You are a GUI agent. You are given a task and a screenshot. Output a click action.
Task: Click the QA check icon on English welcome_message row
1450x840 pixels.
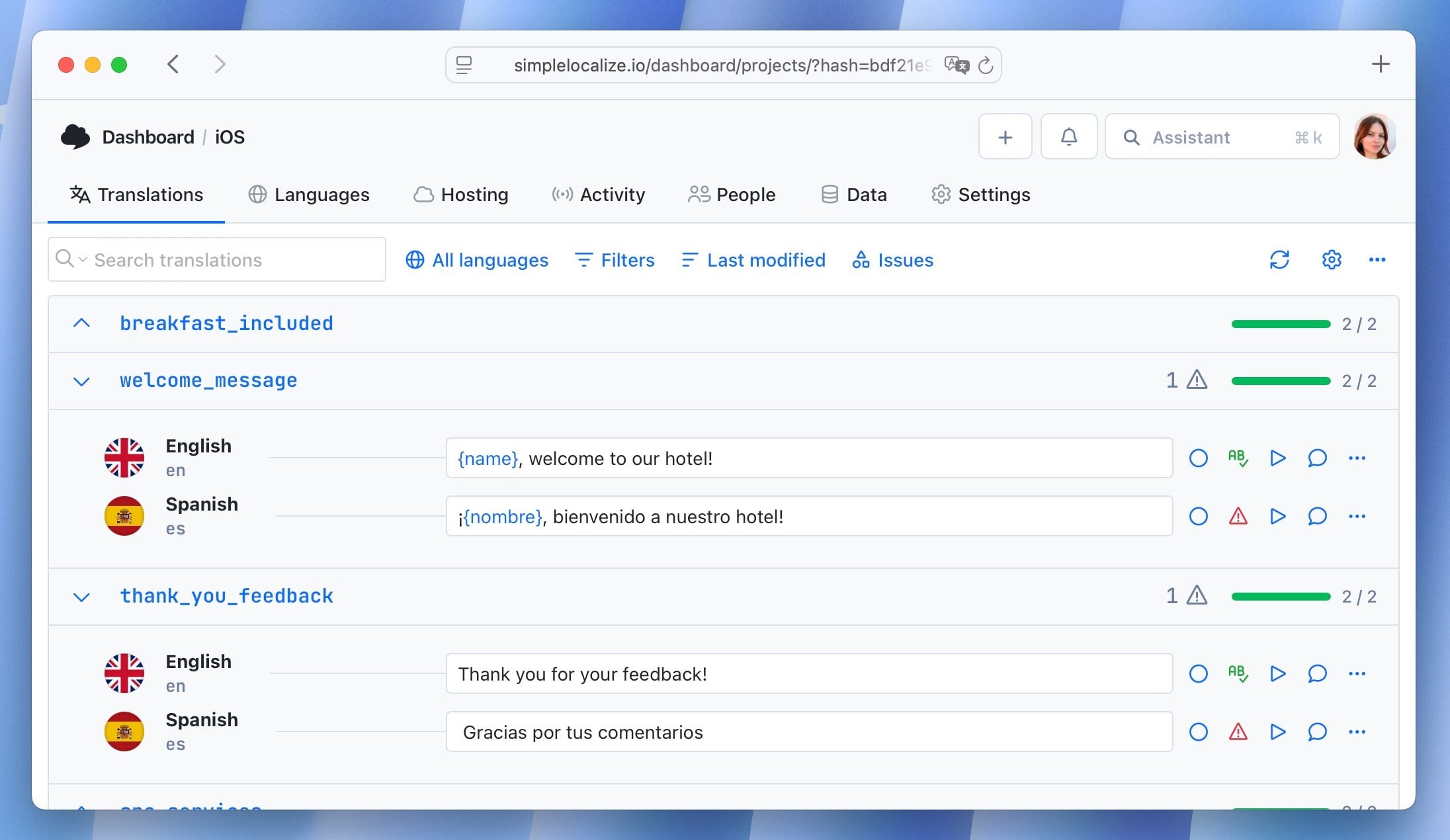(x=1238, y=458)
